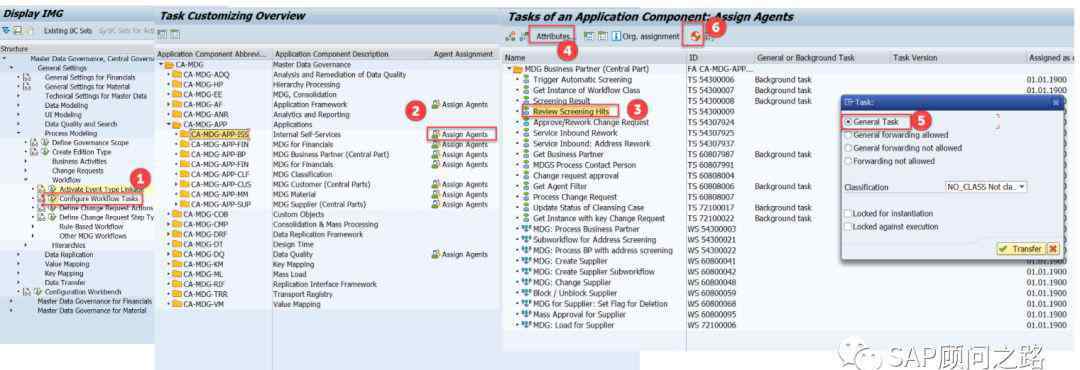Select General forwarding not allowed option
The height and width of the screenshot is (370, 1080).
[x=849, y=148]
